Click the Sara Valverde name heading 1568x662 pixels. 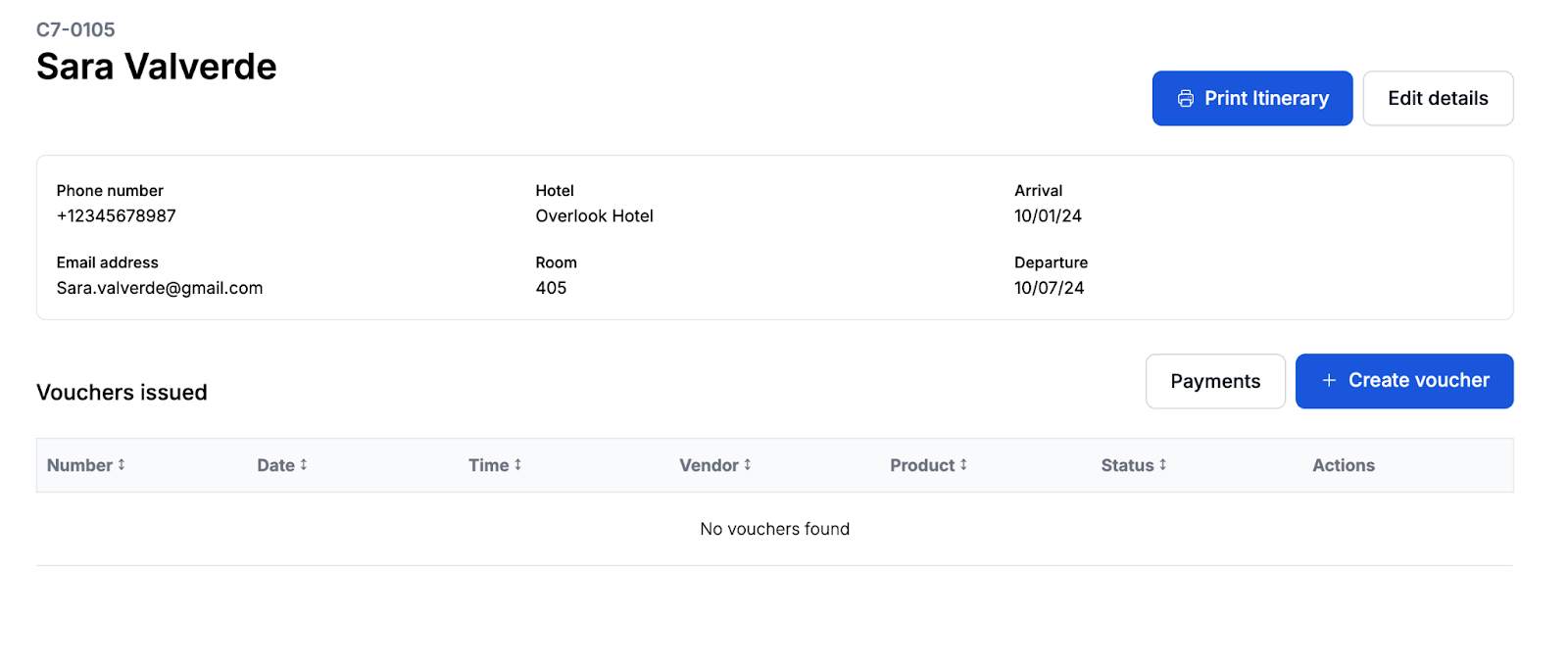tap(157, 67)
